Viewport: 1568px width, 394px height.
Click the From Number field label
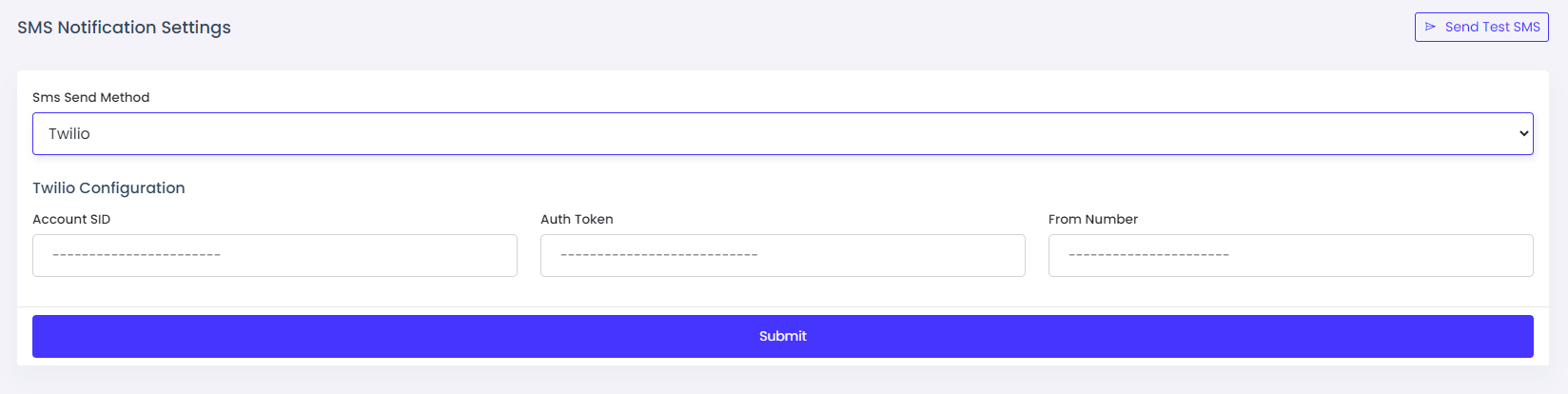[x=1092, y=219]
